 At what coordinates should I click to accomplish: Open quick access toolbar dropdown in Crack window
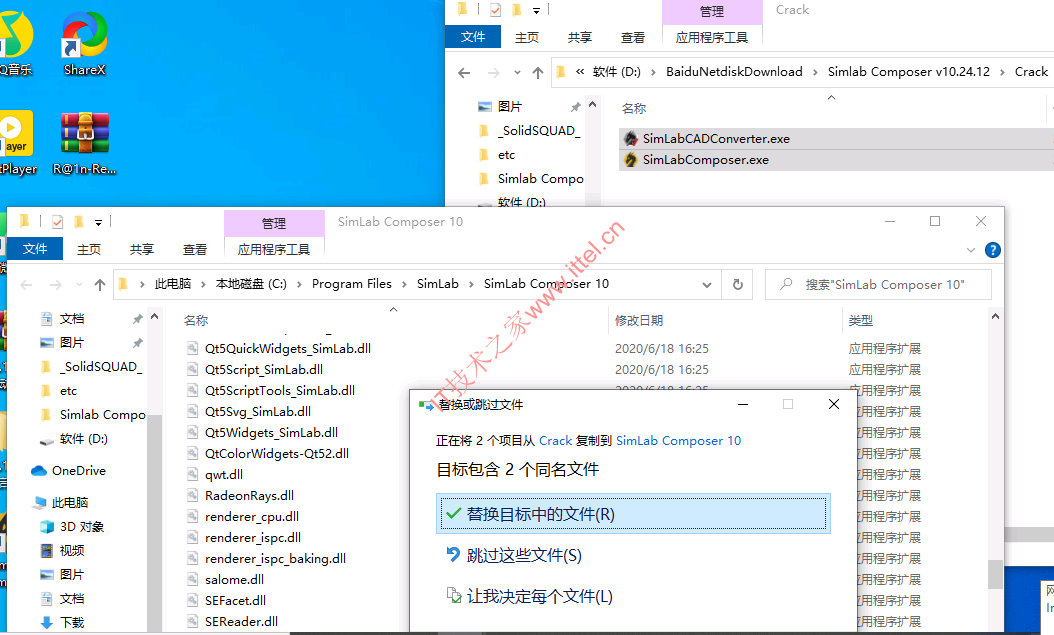(536, 10)
